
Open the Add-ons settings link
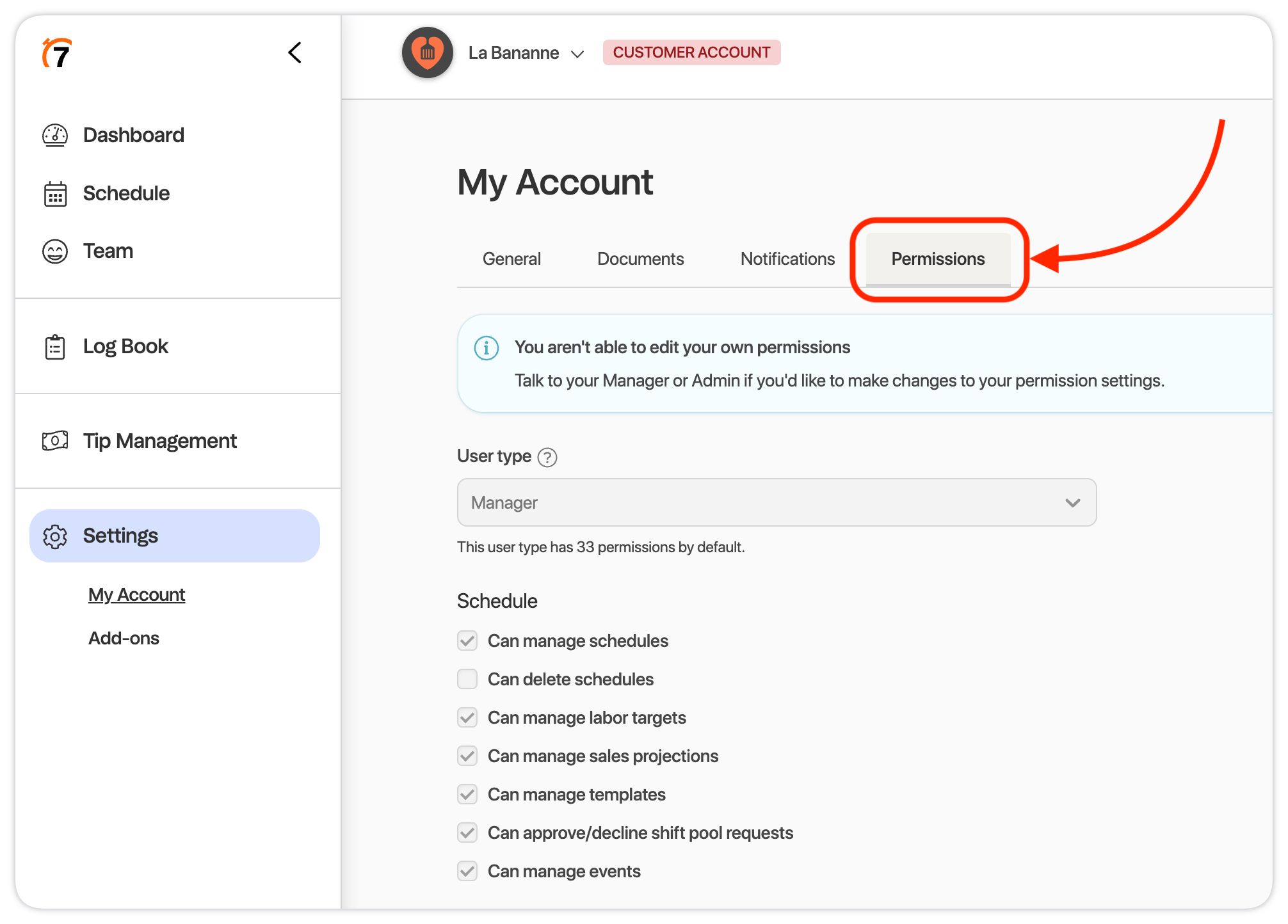124,639
